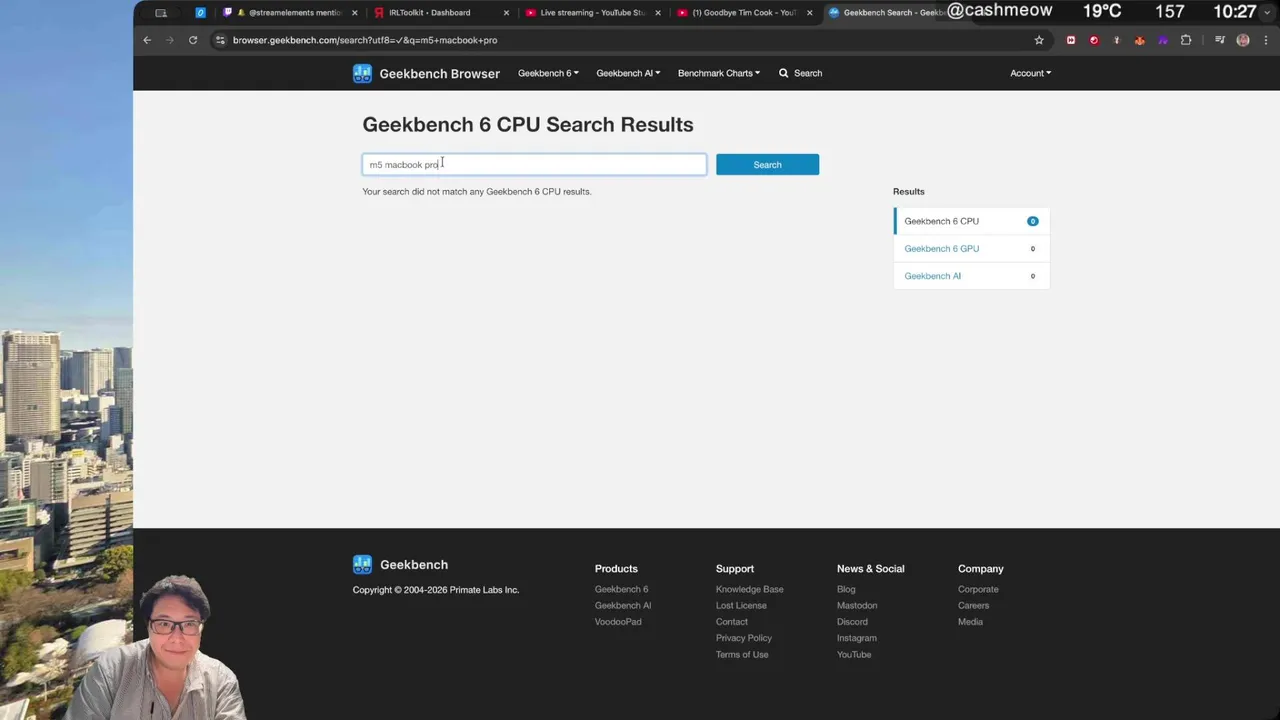Close the Goodbye Tim Cook tab

(810, 13)
